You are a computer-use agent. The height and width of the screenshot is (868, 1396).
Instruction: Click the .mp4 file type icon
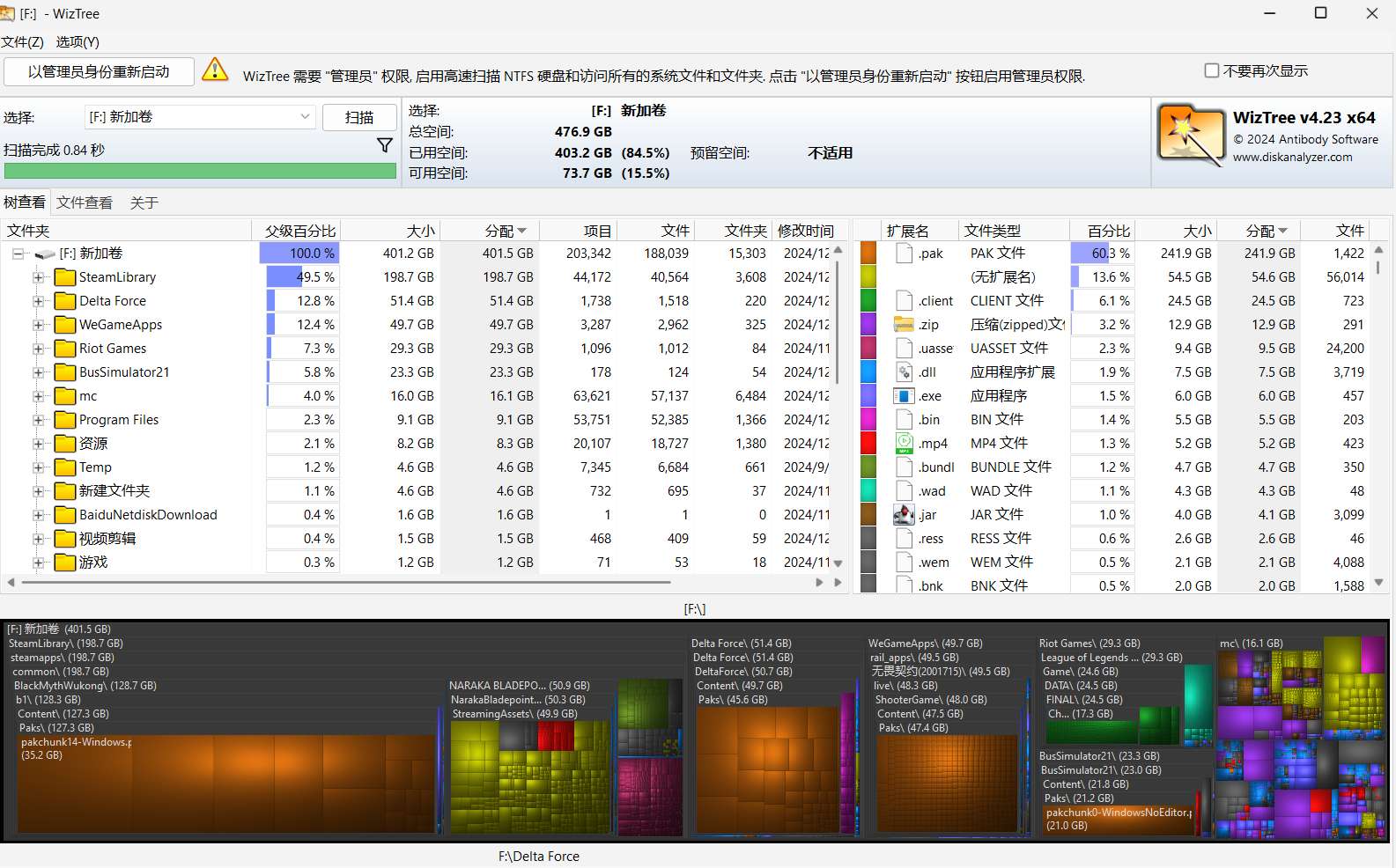point(904,444)
